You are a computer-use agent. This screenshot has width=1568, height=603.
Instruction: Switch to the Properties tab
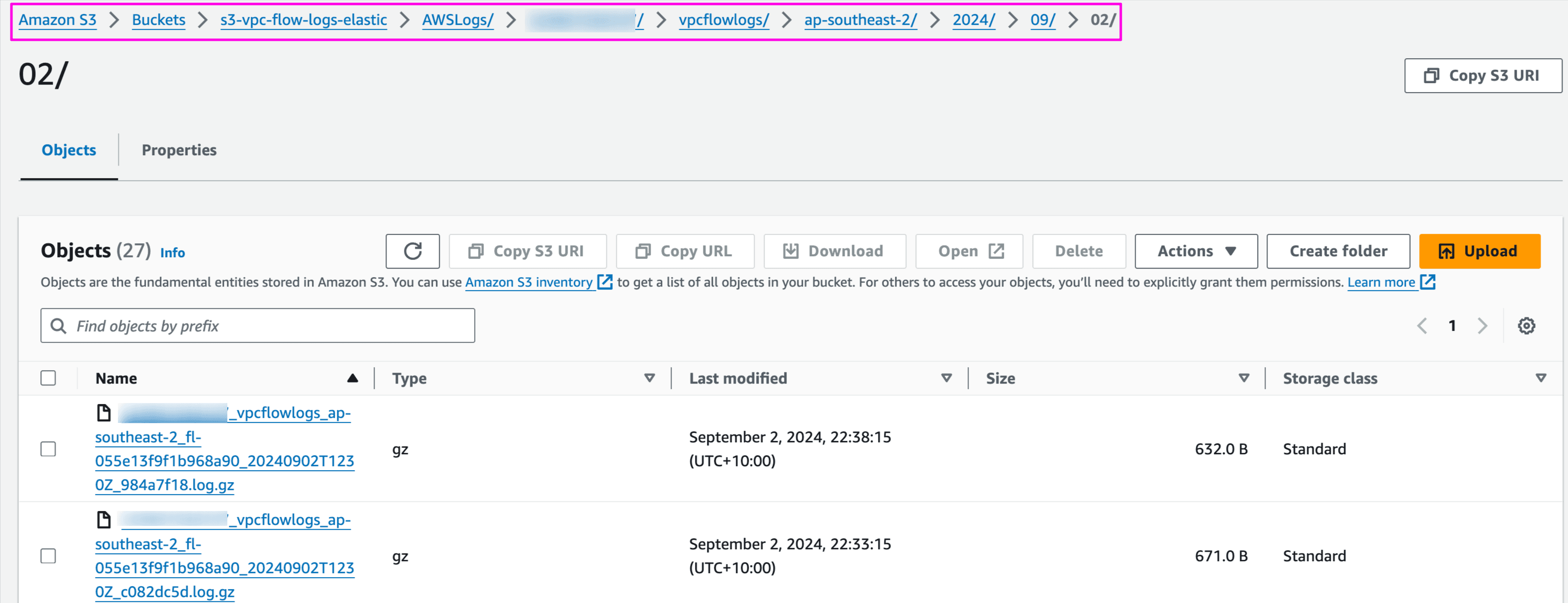pyautogui.click(x=179, y=150)
